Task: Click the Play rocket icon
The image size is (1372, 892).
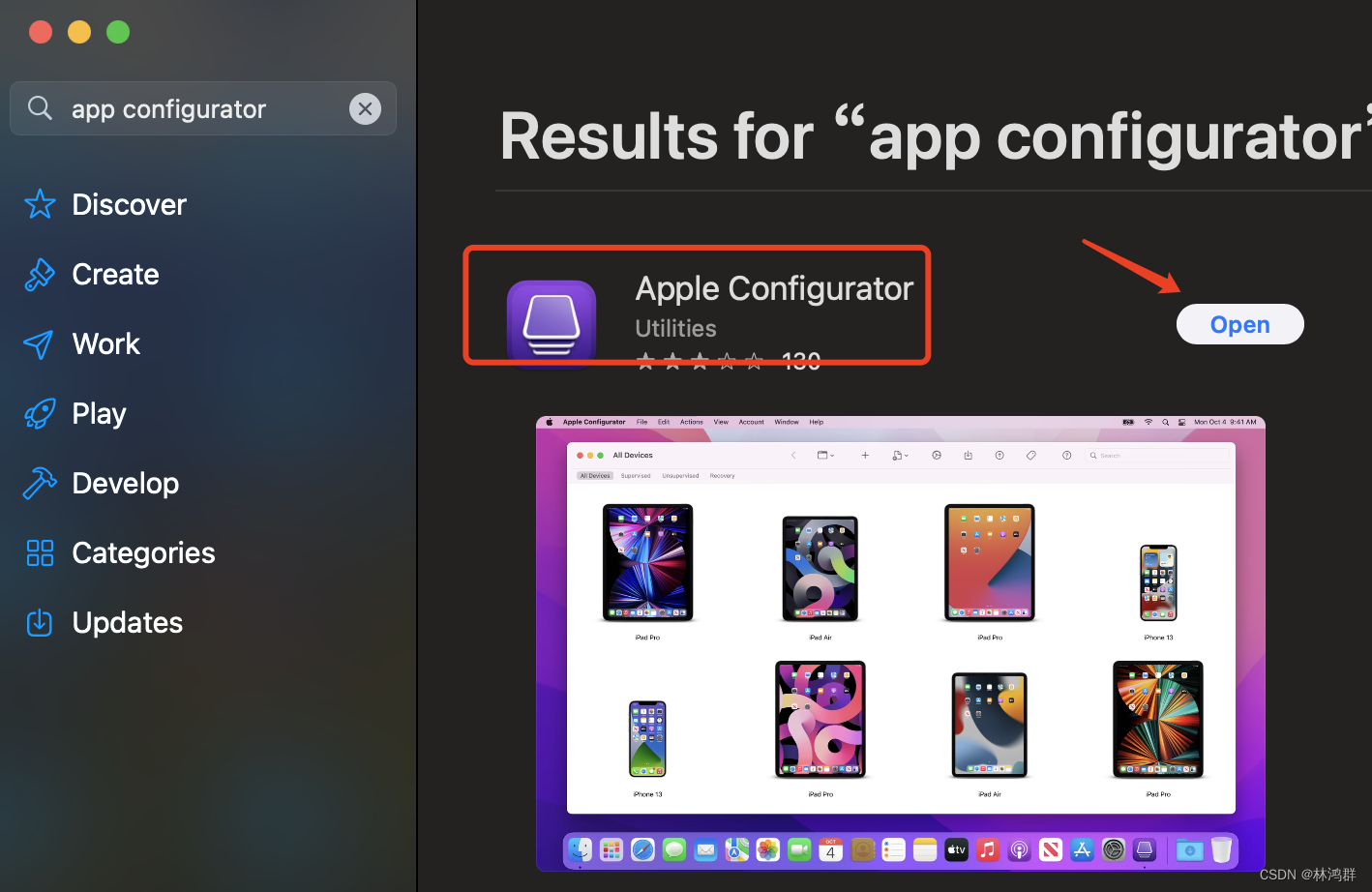Action: tap(40, 414)
